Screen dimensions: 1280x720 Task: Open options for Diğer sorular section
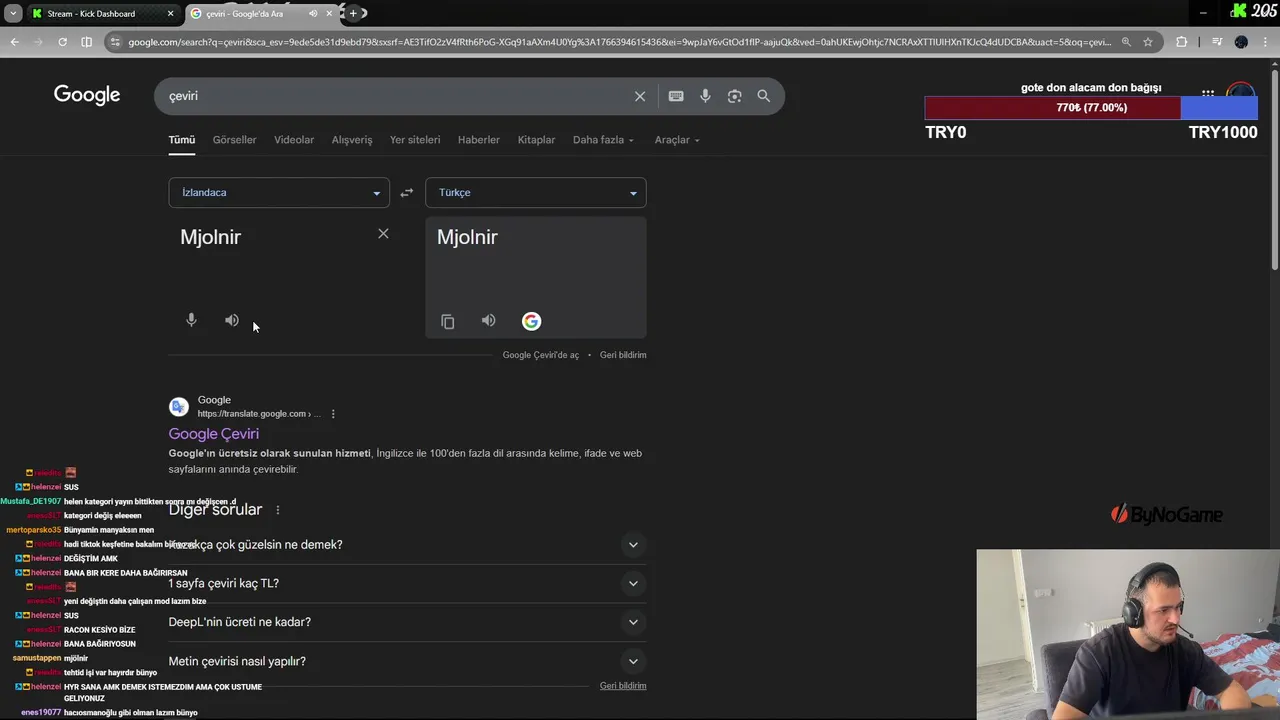coord(278,510)
